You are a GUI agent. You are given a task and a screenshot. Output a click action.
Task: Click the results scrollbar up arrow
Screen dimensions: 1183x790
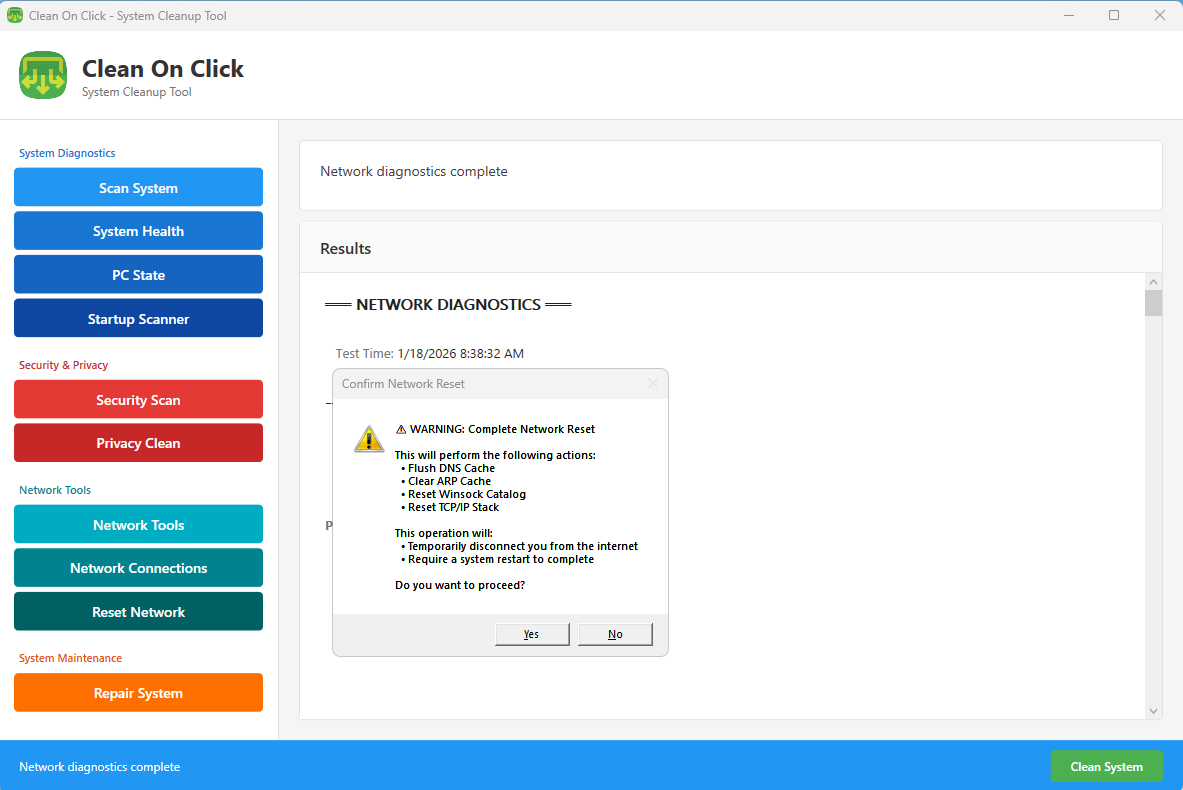coord(1154,281)
